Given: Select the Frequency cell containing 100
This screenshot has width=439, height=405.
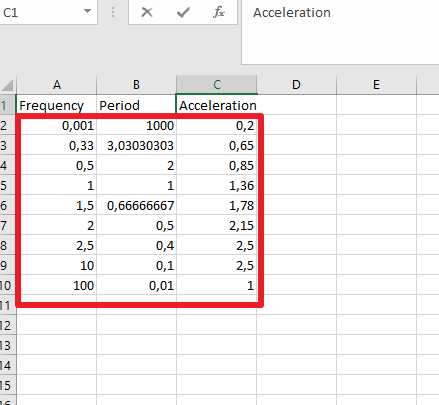Looking at the screenshot, I should point(56,285).
